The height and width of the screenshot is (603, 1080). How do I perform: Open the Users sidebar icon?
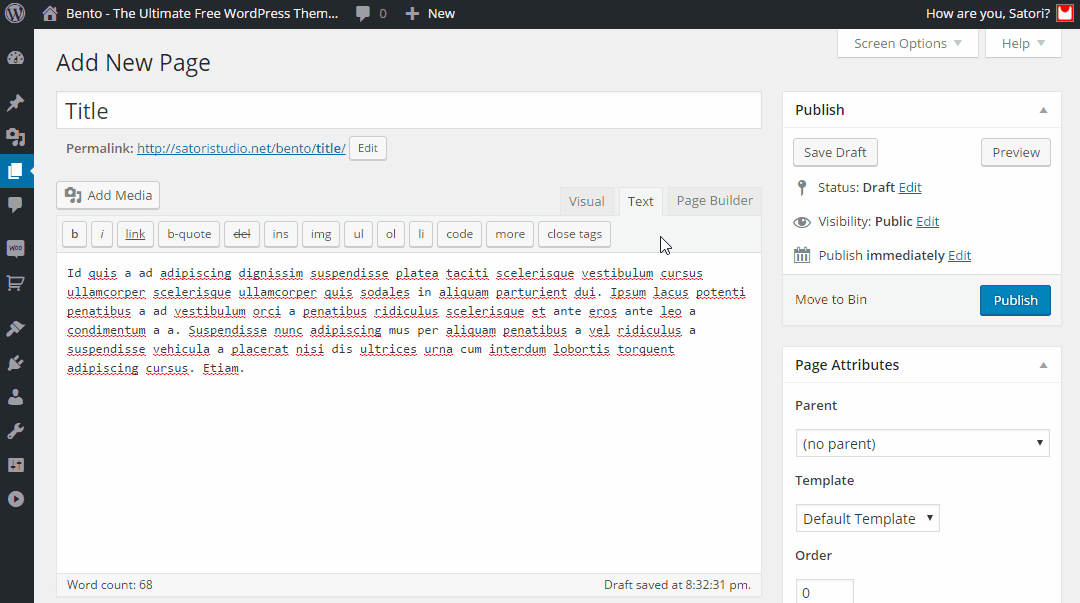click(15, 397)
